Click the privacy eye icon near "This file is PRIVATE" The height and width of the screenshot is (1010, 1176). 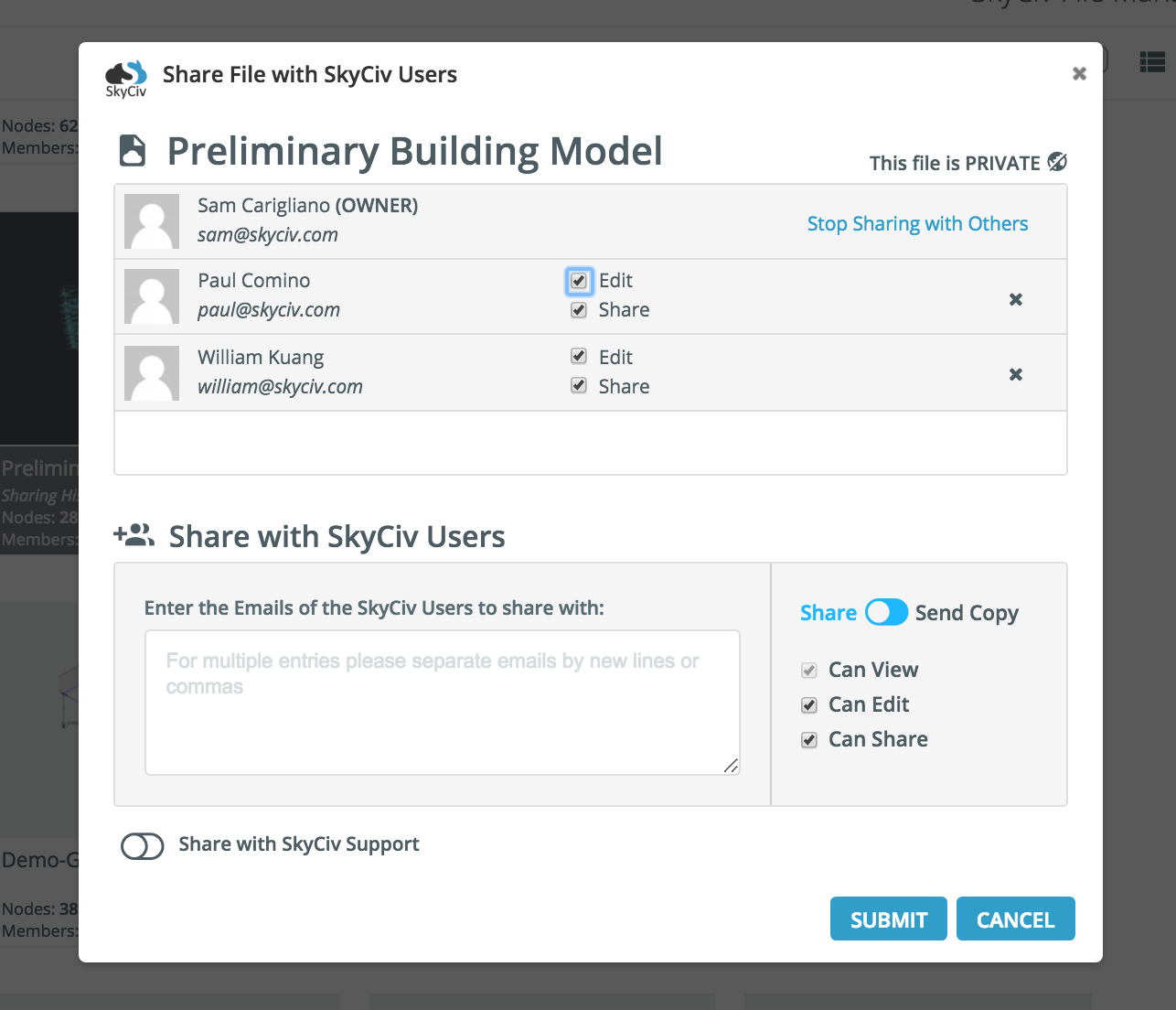point(1058,162)
